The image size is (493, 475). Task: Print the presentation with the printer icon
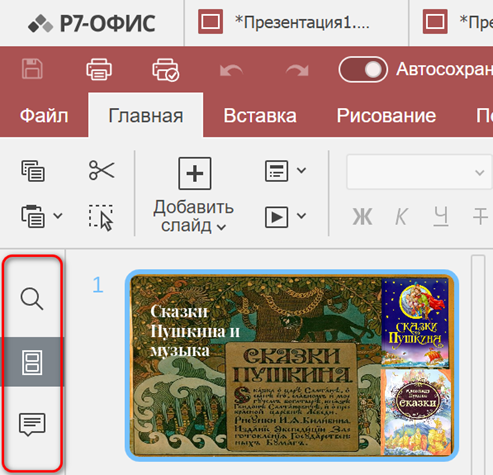(x=99, y=69)
